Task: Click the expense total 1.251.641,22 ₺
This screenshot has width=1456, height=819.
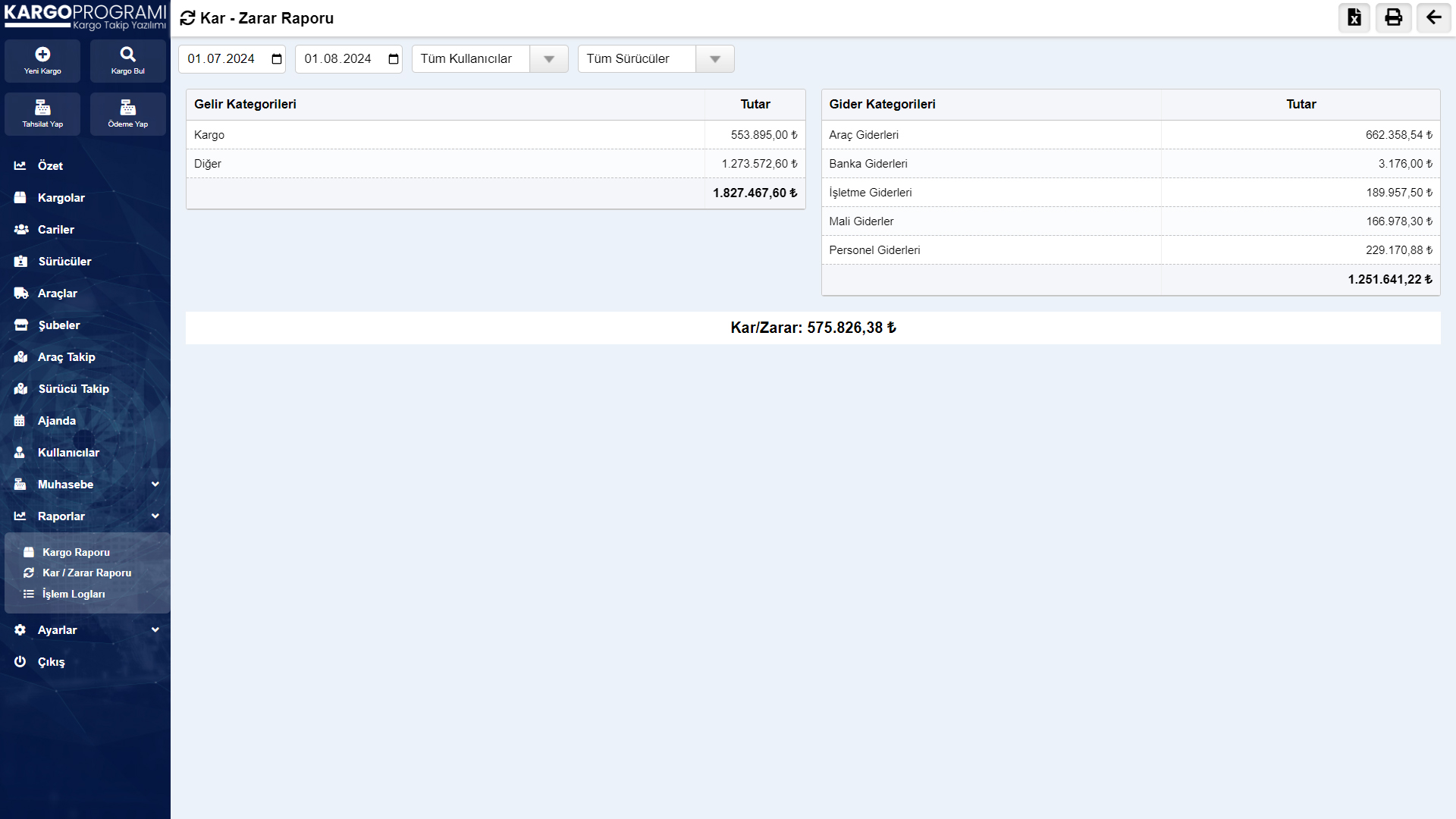Action: (x=1390, y=280)
